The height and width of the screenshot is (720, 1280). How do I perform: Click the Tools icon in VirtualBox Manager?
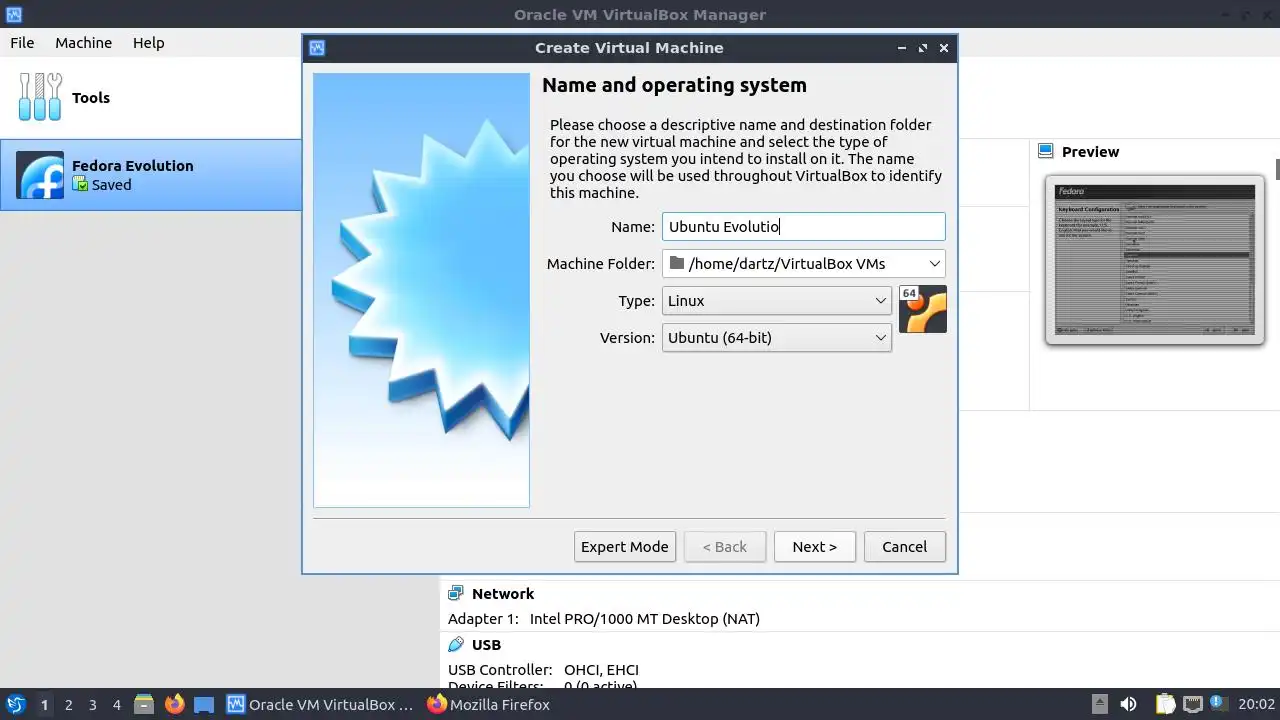[x=40, y=97]
